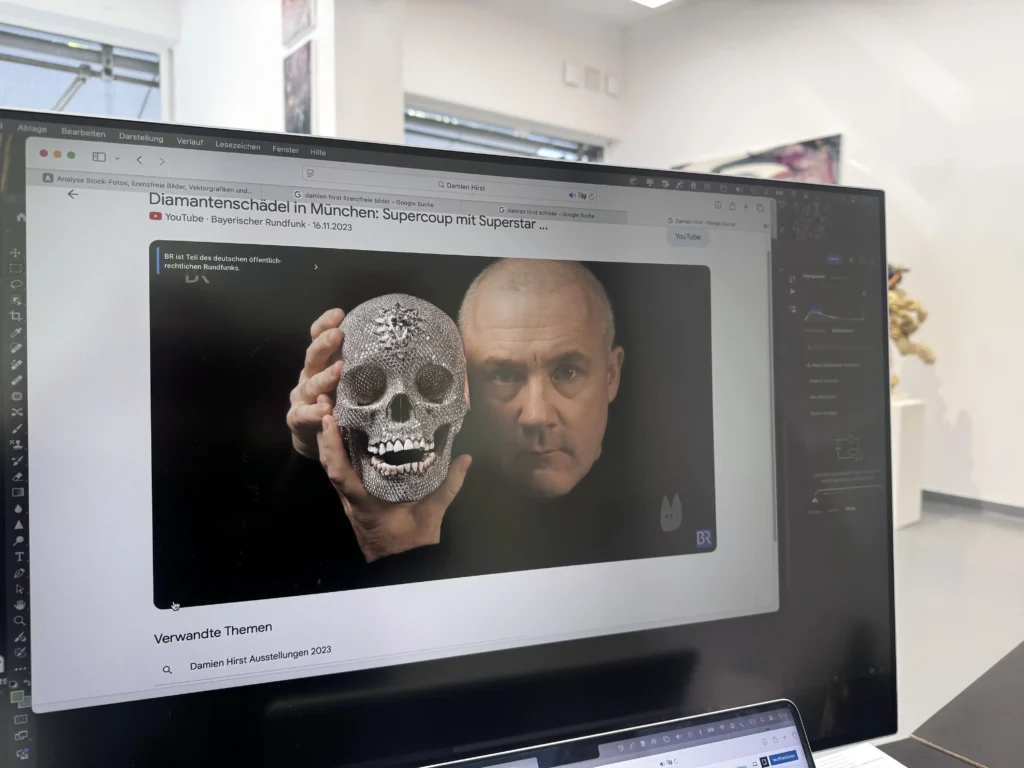Expand the BR public broadcaster info chevron
The height and width of the screenshot is (768, 1024).
(316, 266)
